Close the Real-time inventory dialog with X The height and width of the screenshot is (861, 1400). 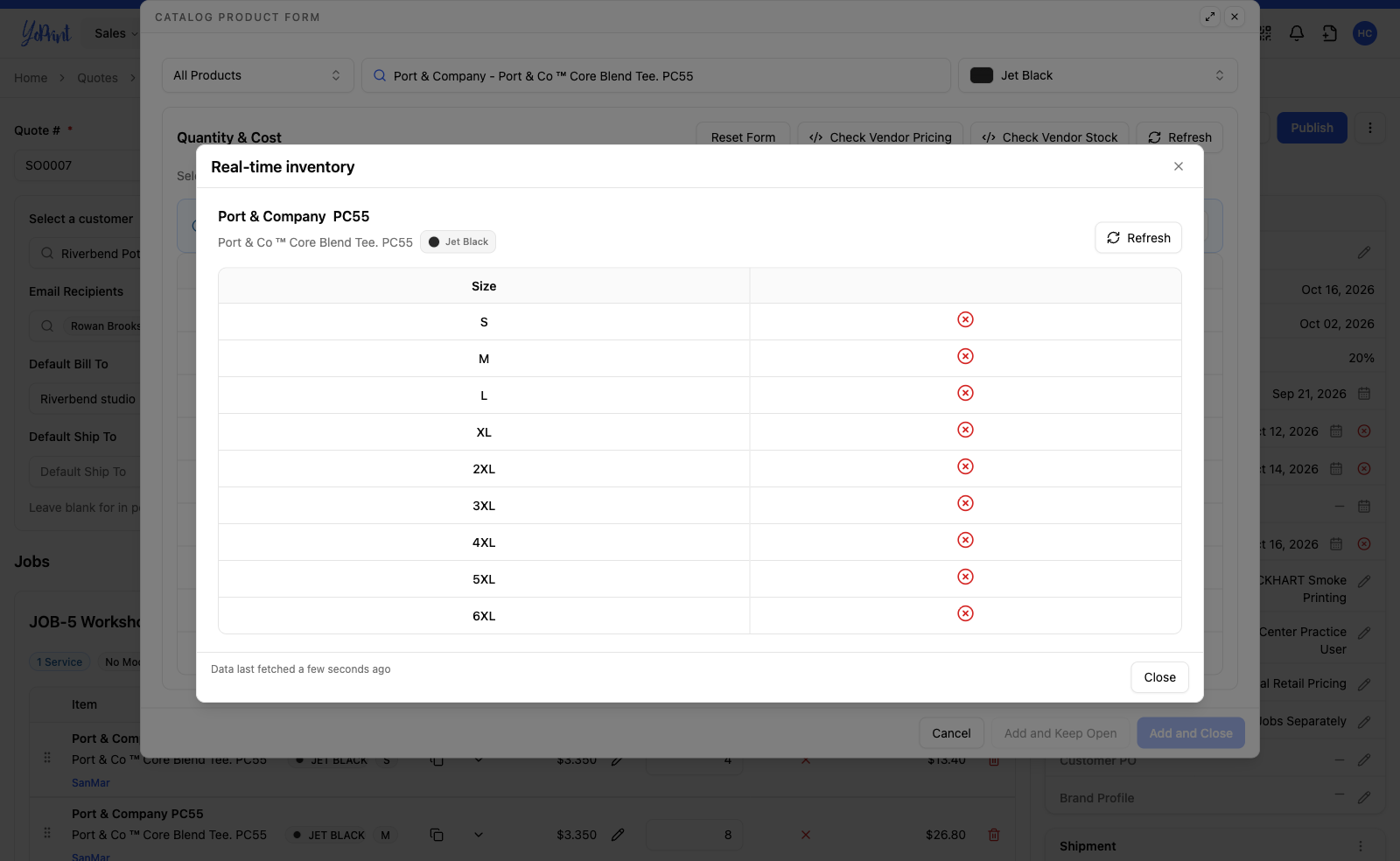click(x=1179, y=166)
